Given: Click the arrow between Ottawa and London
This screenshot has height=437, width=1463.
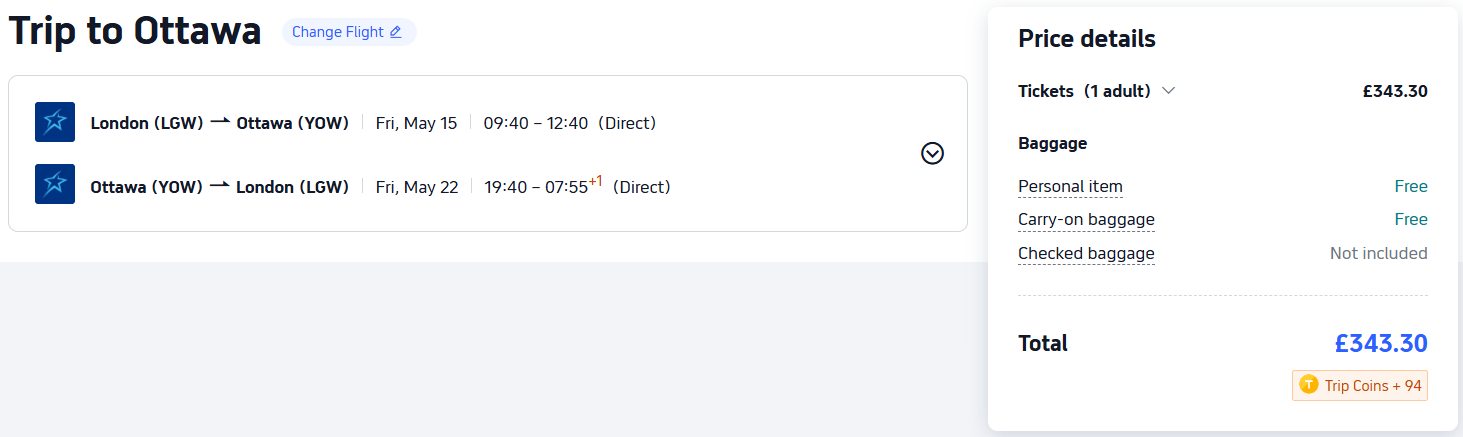Looking at the screenshot, I should [x=220, y=186].
